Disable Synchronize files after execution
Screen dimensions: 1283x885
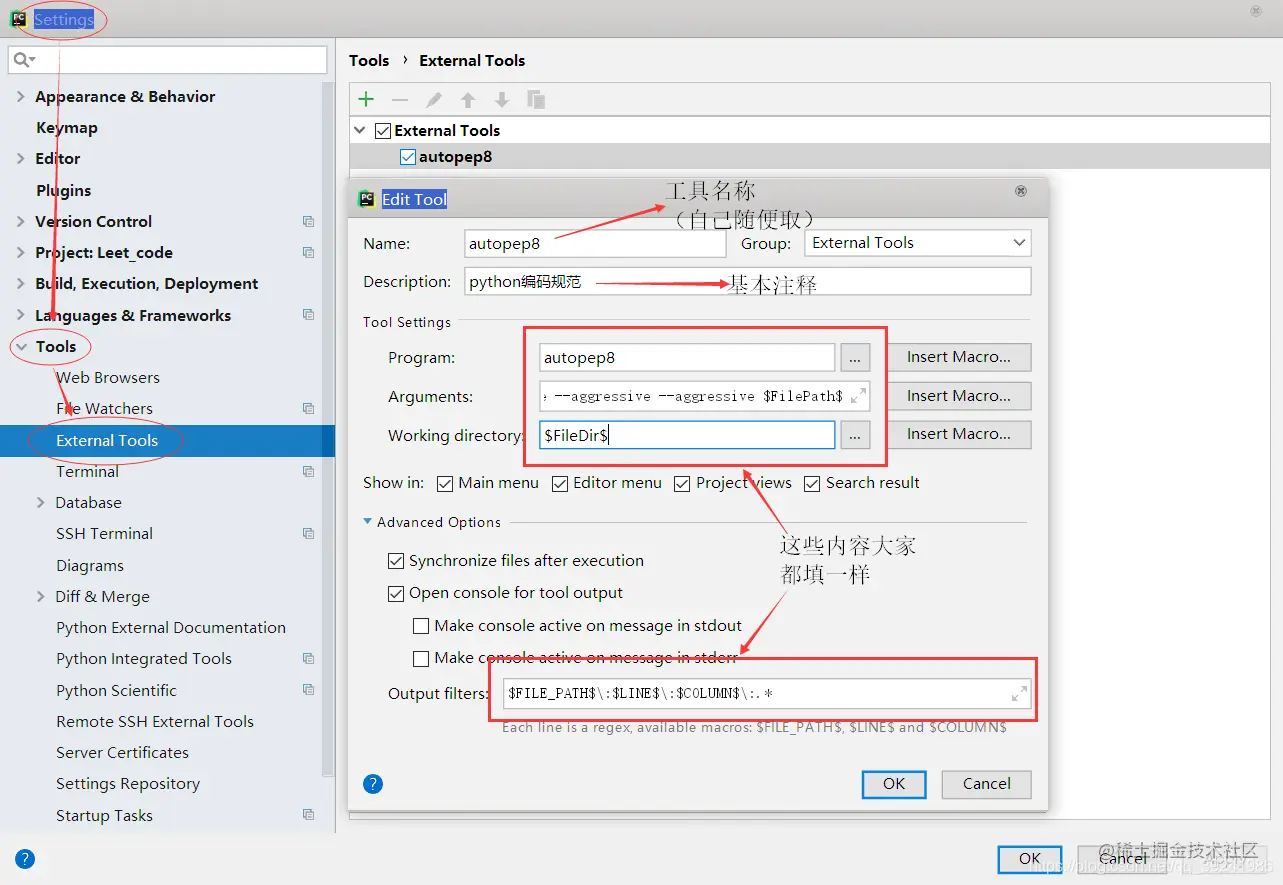pyautogui.click(x=396, y=561)
